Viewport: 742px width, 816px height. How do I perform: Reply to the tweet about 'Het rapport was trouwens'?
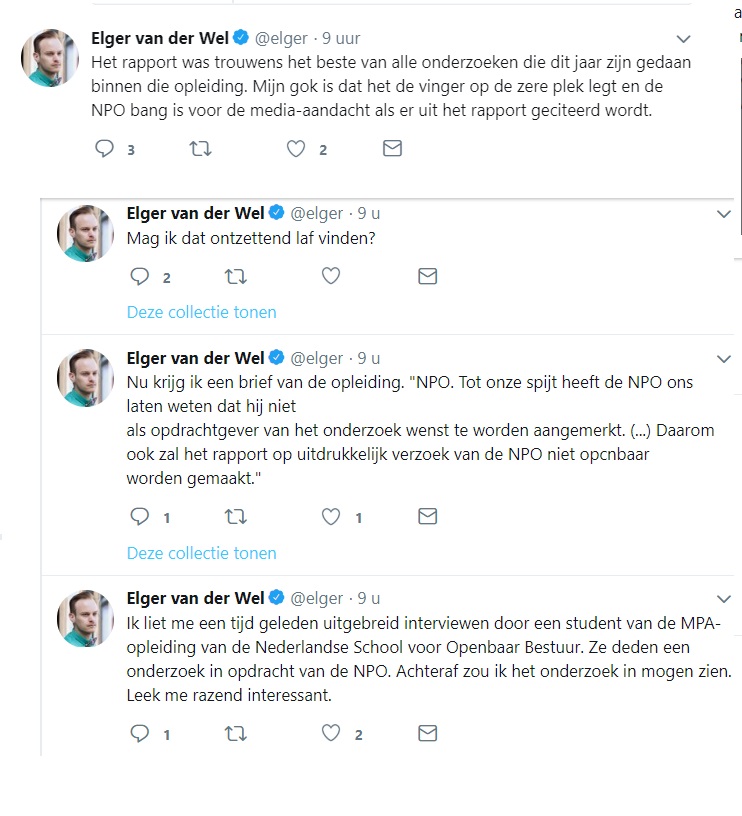coord(104,149)
